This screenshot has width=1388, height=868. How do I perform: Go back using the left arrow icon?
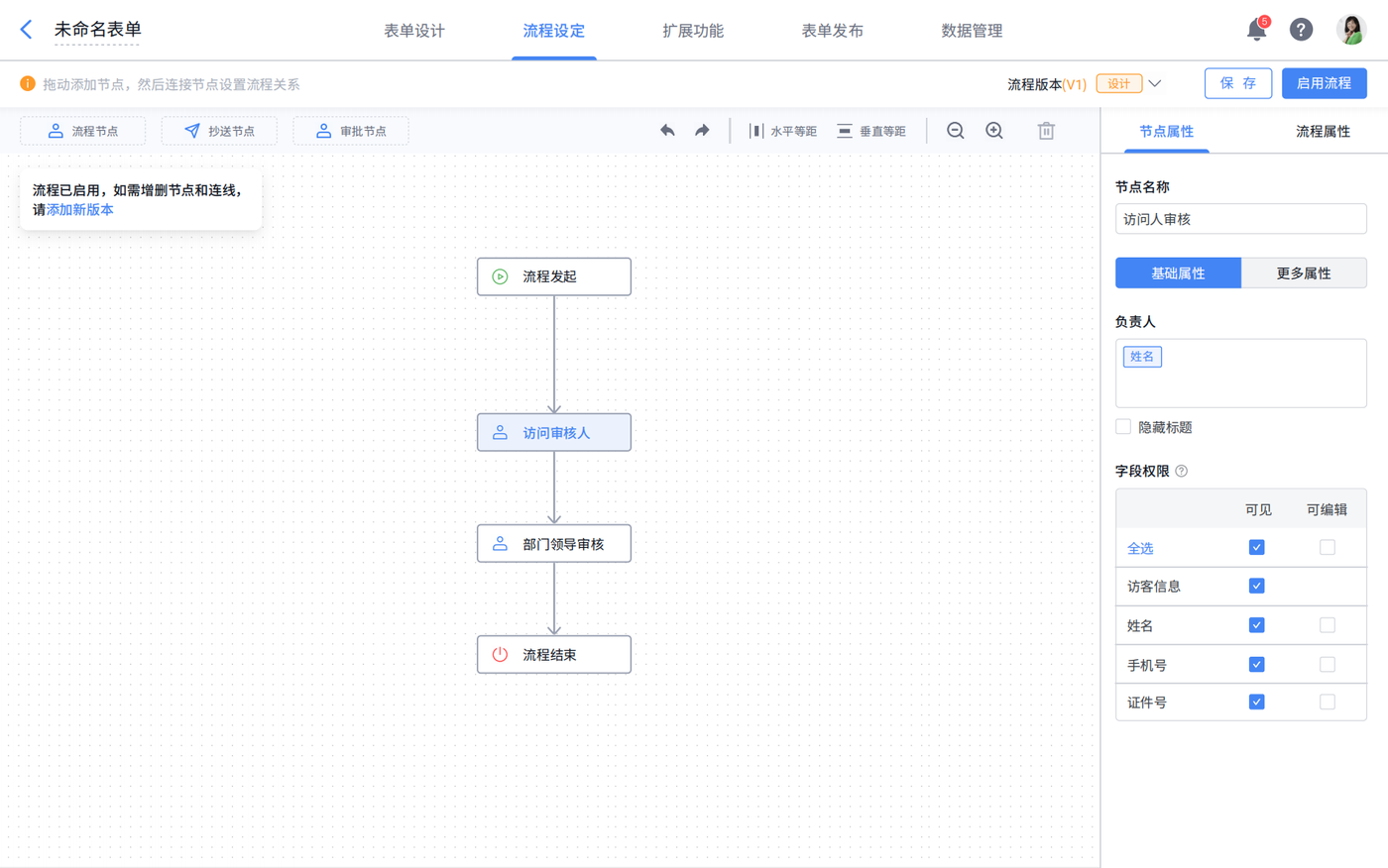pyautogui.click(x=27, y=30)
